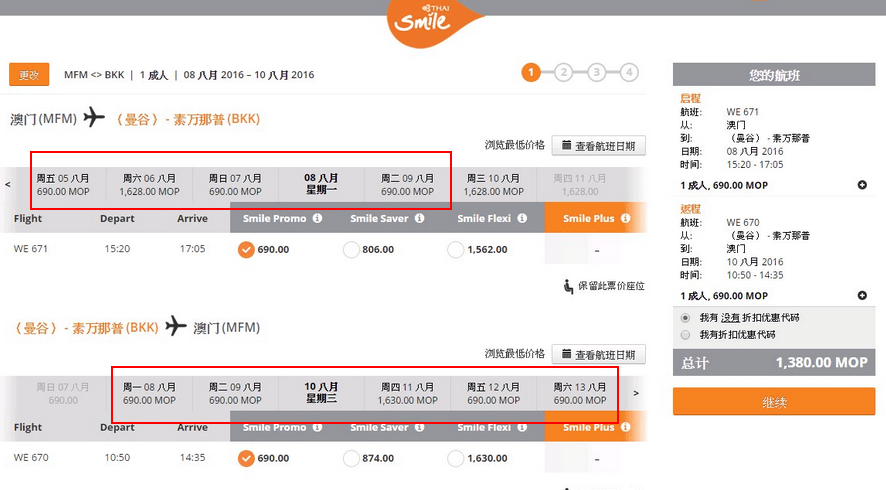
Task: Select return date 周五 12 八月
Action: (493, 393)
